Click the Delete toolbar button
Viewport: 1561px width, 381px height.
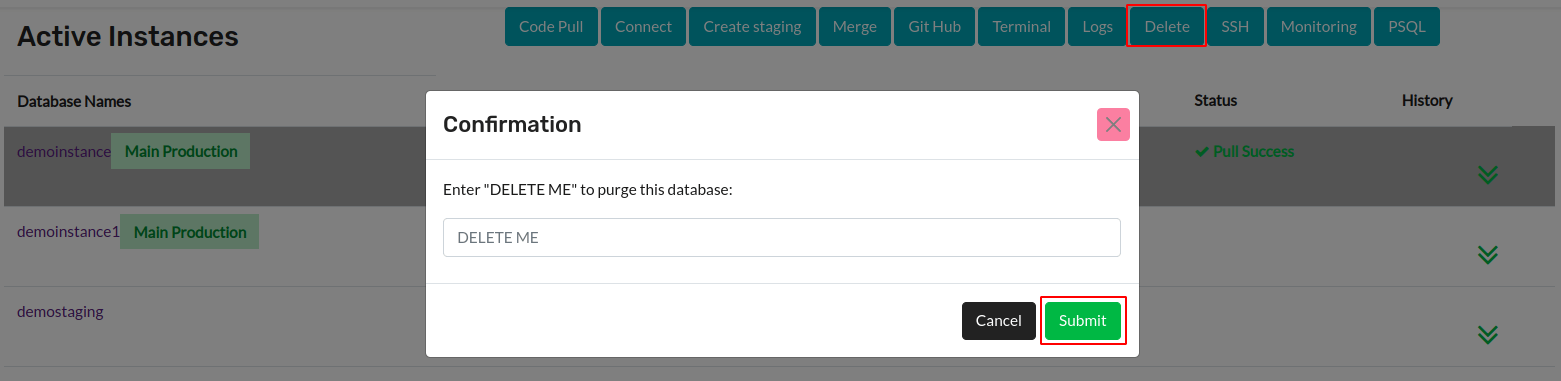pyautogui.click(x=1167, y=27)
